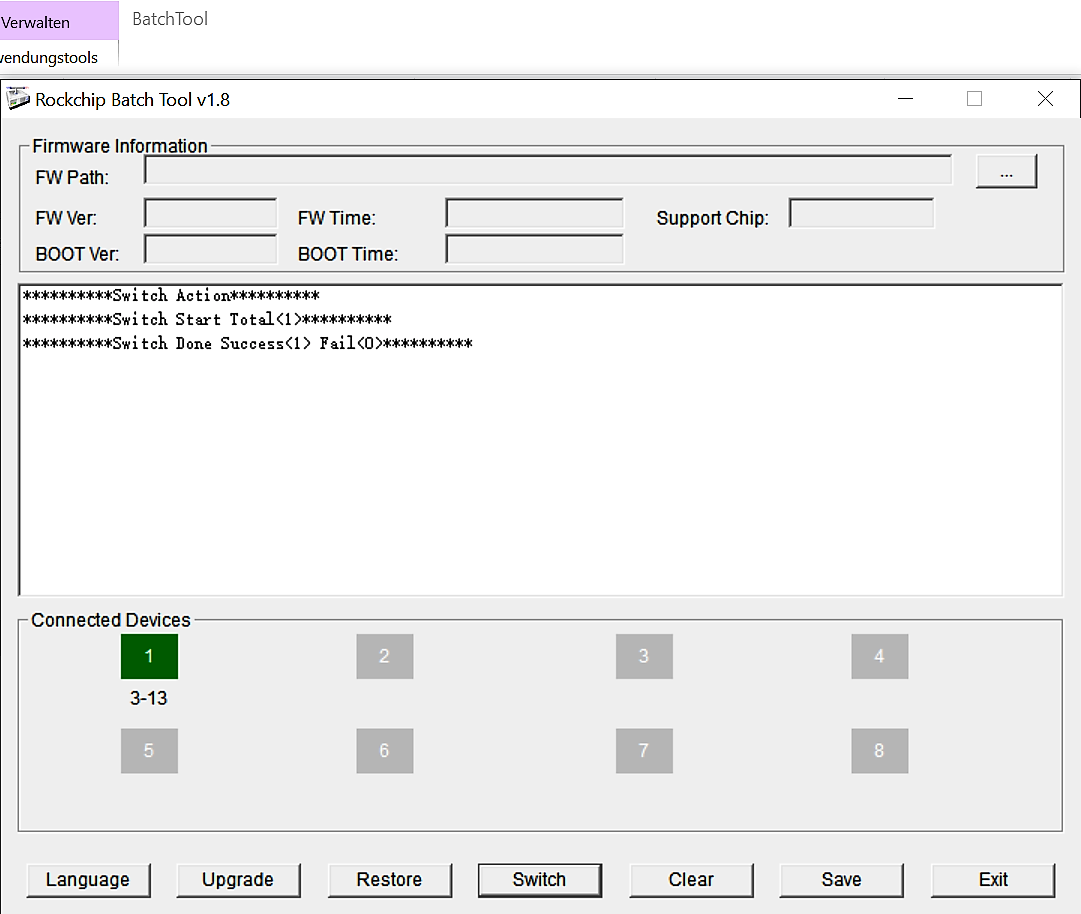Click the 3-13 device port label
The height and width of the screenshot is (914, 1081).
coord(149,698)
